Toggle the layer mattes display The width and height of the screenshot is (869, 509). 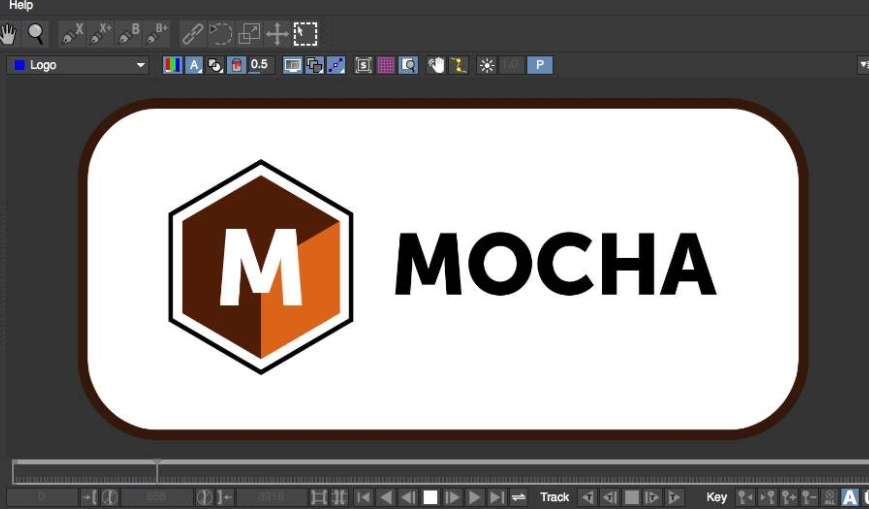click(x=215, y=65)
